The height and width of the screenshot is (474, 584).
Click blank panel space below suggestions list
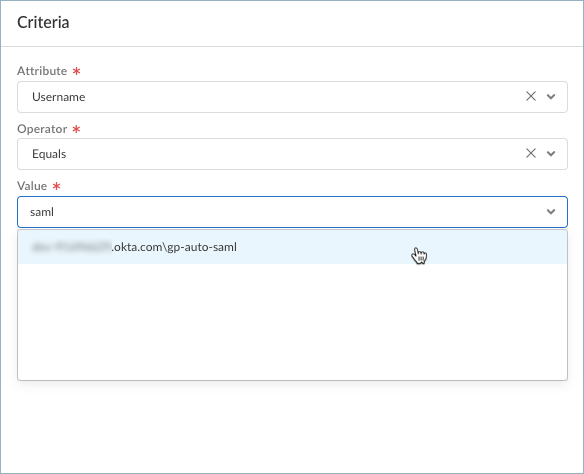pos(292,426)
